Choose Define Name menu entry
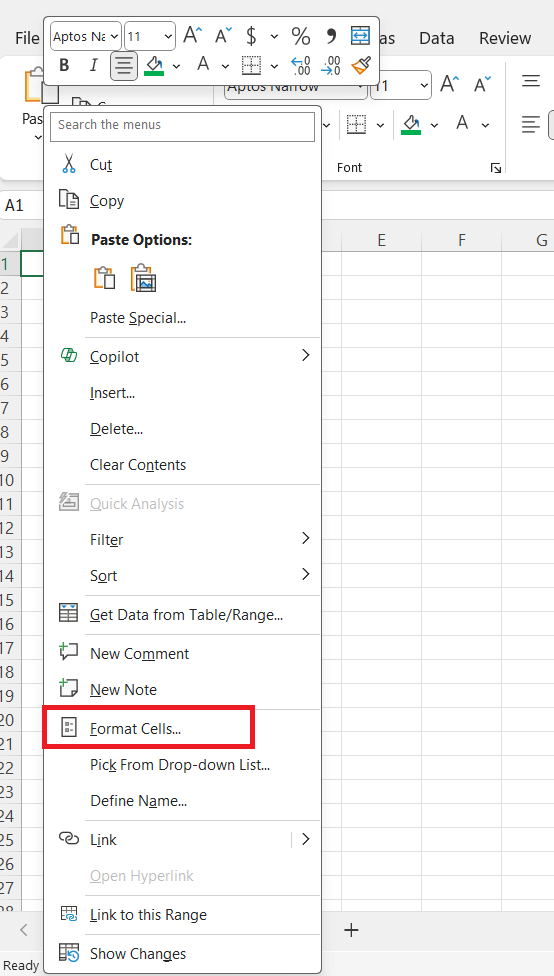554x976 pixels. coord(182,800)
